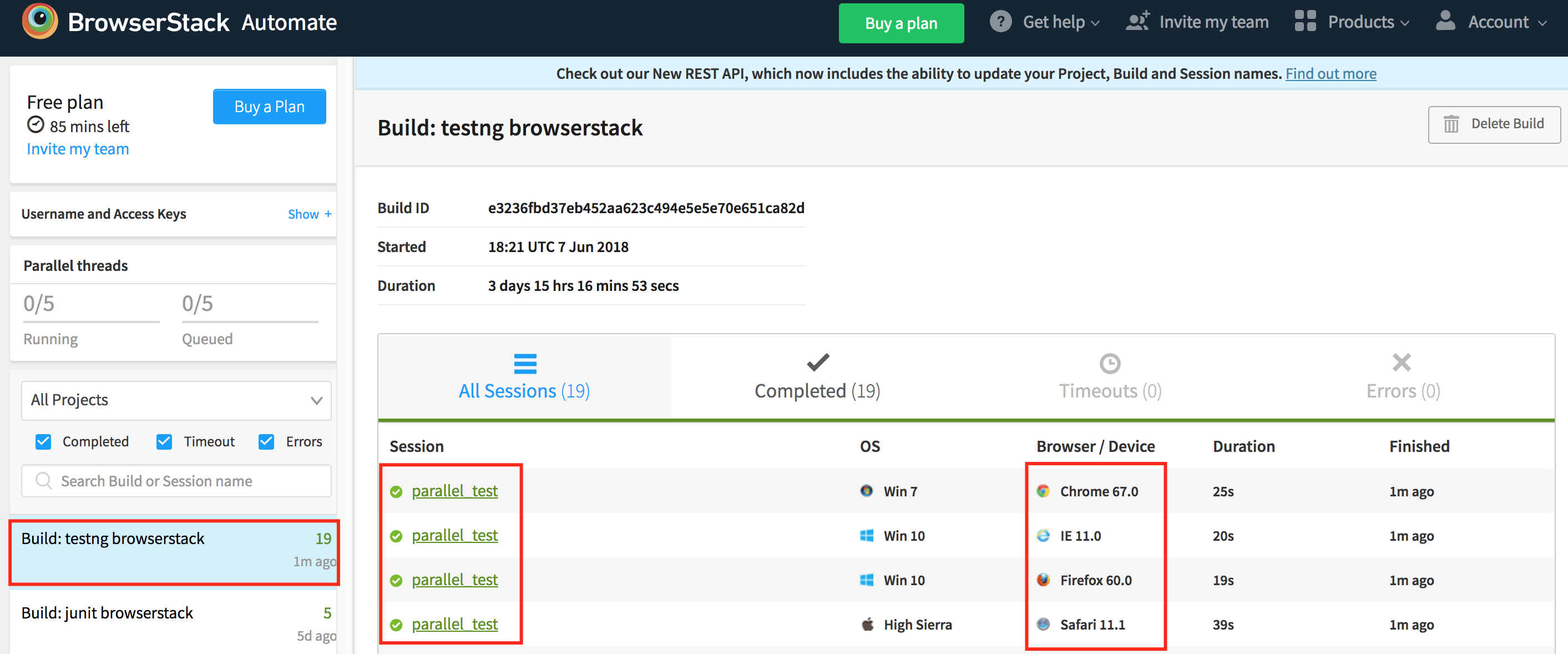The width and height of the screenshot is (1568, 654).
Task: Switch to the All Sessions (19) tab
Action: tap(525, 377)
